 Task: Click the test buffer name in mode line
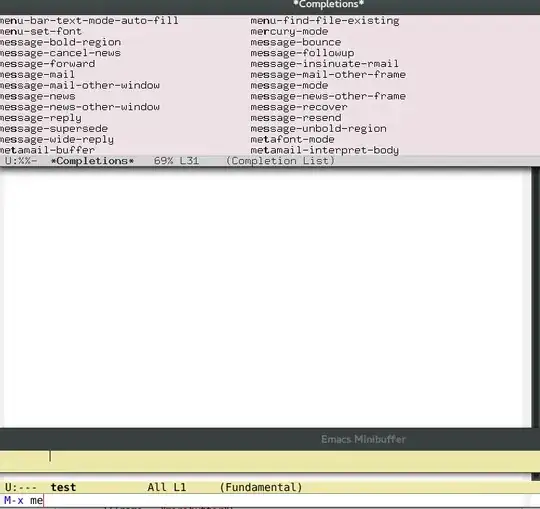(x=63, y=487)
